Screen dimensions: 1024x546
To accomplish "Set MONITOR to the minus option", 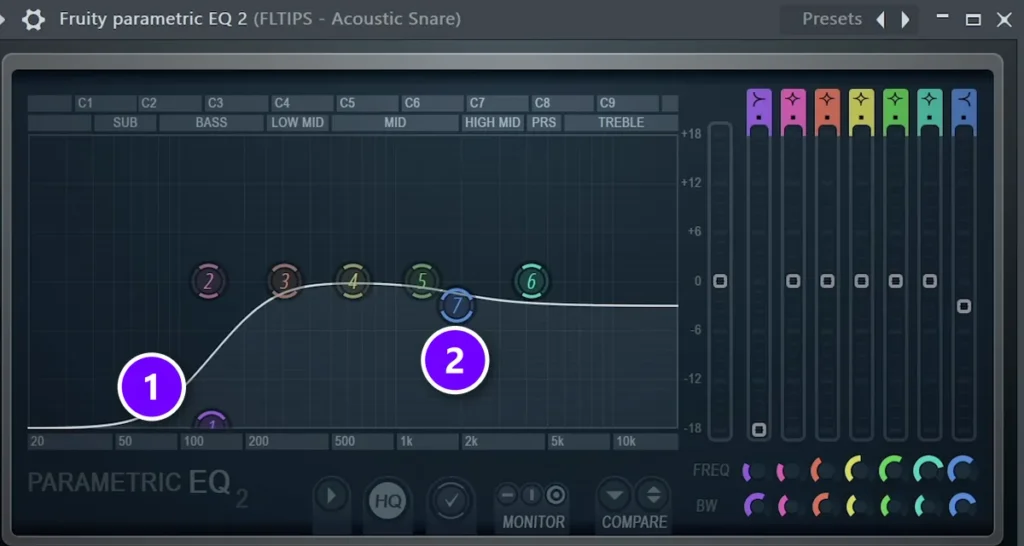I will click(507, 495).
